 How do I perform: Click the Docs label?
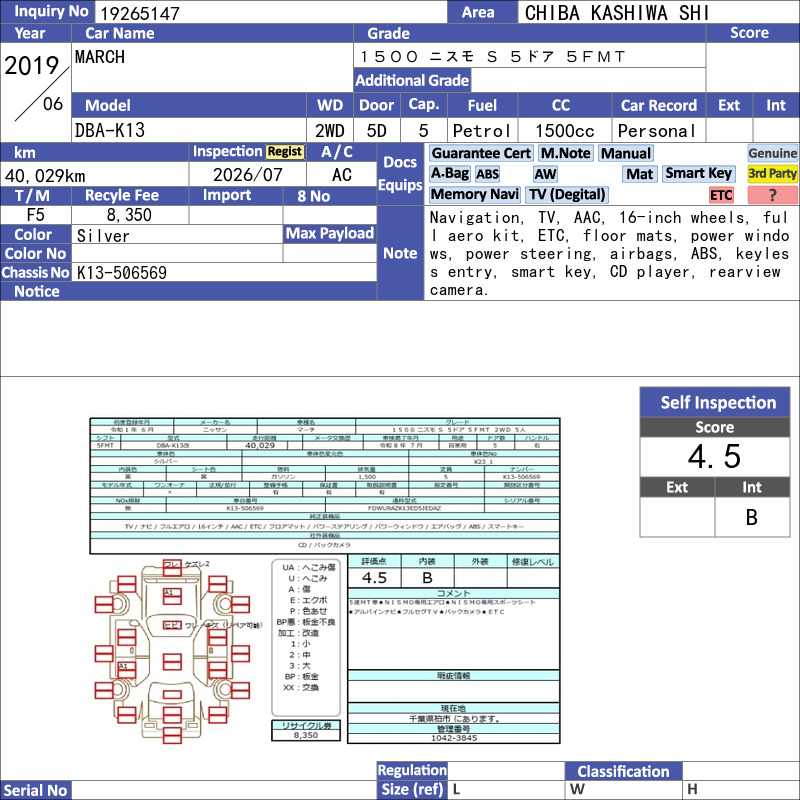coord(400,162)
